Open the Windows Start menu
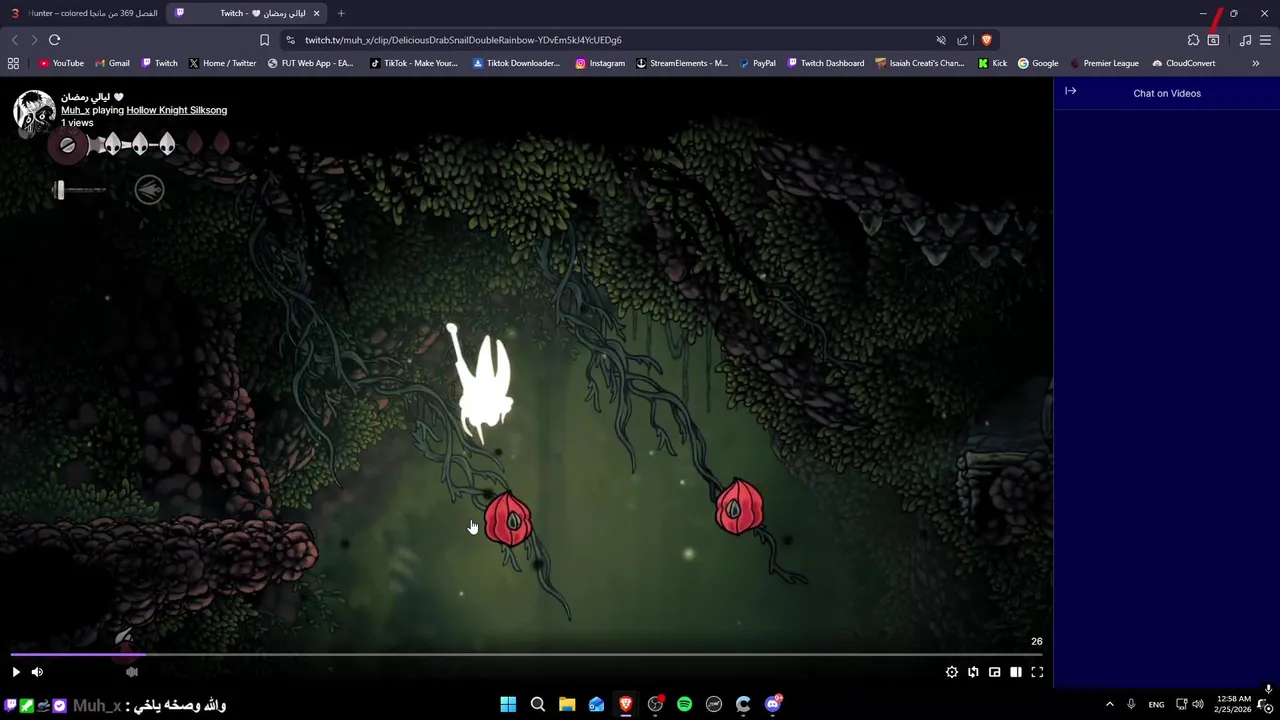 [508, 704]
